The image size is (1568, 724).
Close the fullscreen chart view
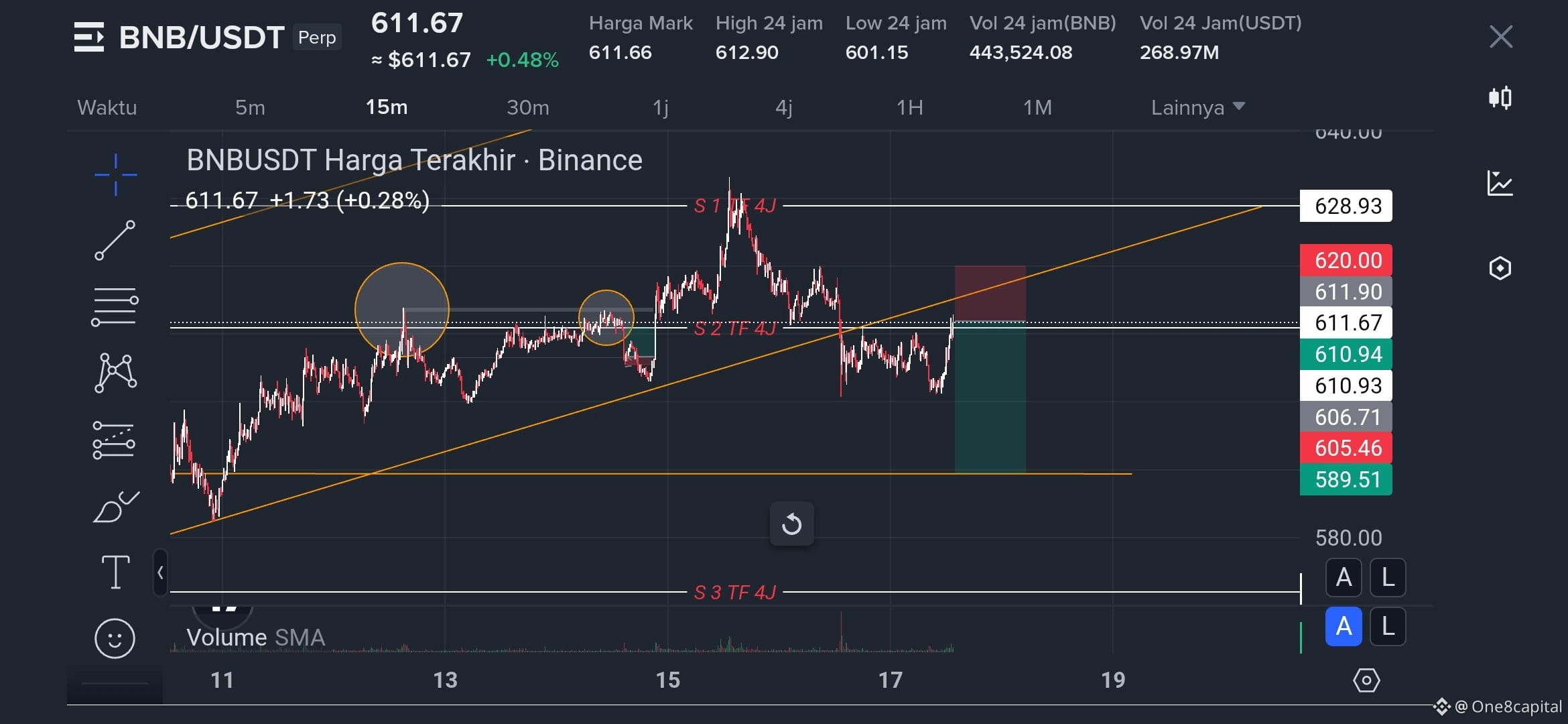point(1501,37)
